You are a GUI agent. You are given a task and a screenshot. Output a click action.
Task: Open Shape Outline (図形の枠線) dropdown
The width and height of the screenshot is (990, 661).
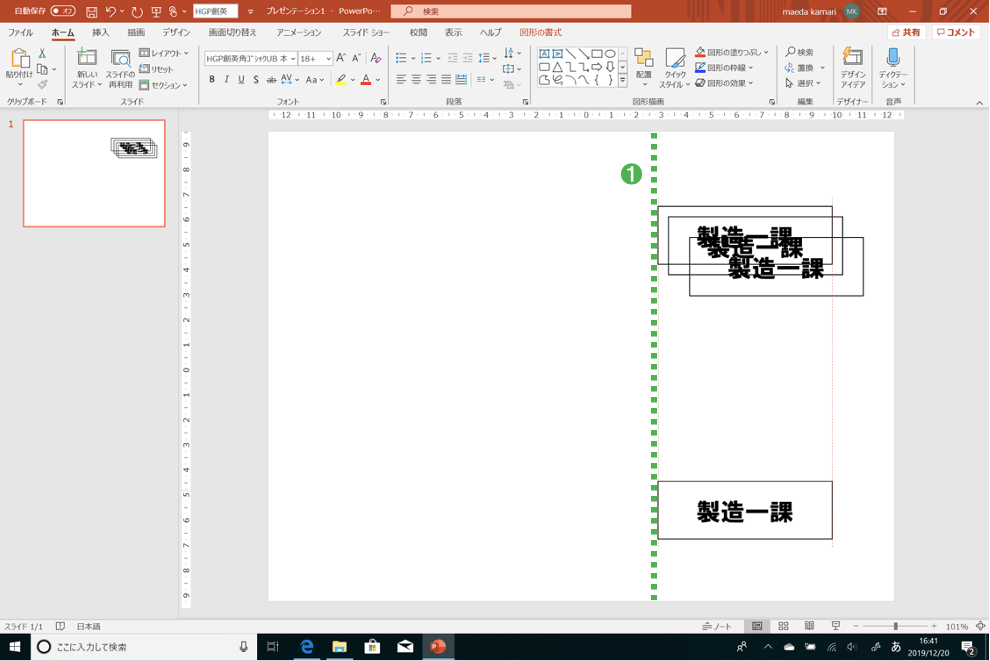[724, 68]
